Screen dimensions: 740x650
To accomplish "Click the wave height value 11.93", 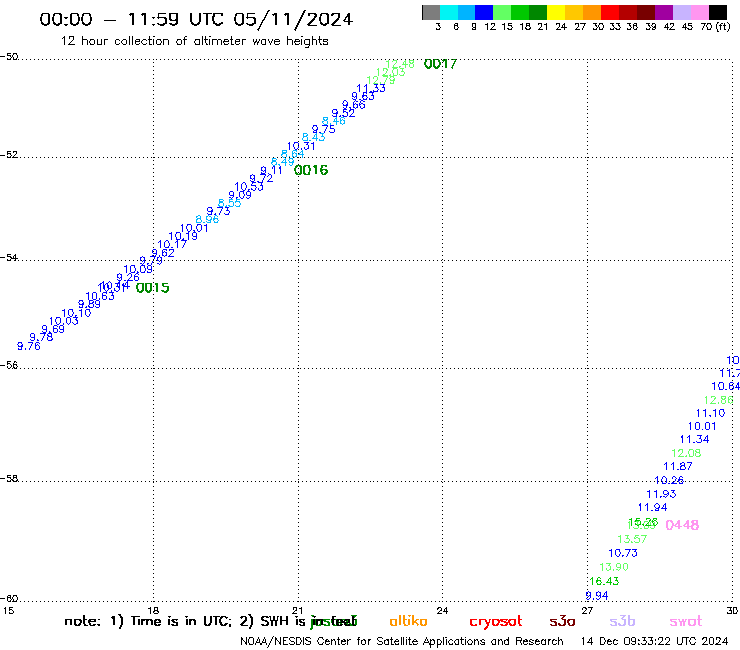I will pyautogui.click(x=661, y=494).
